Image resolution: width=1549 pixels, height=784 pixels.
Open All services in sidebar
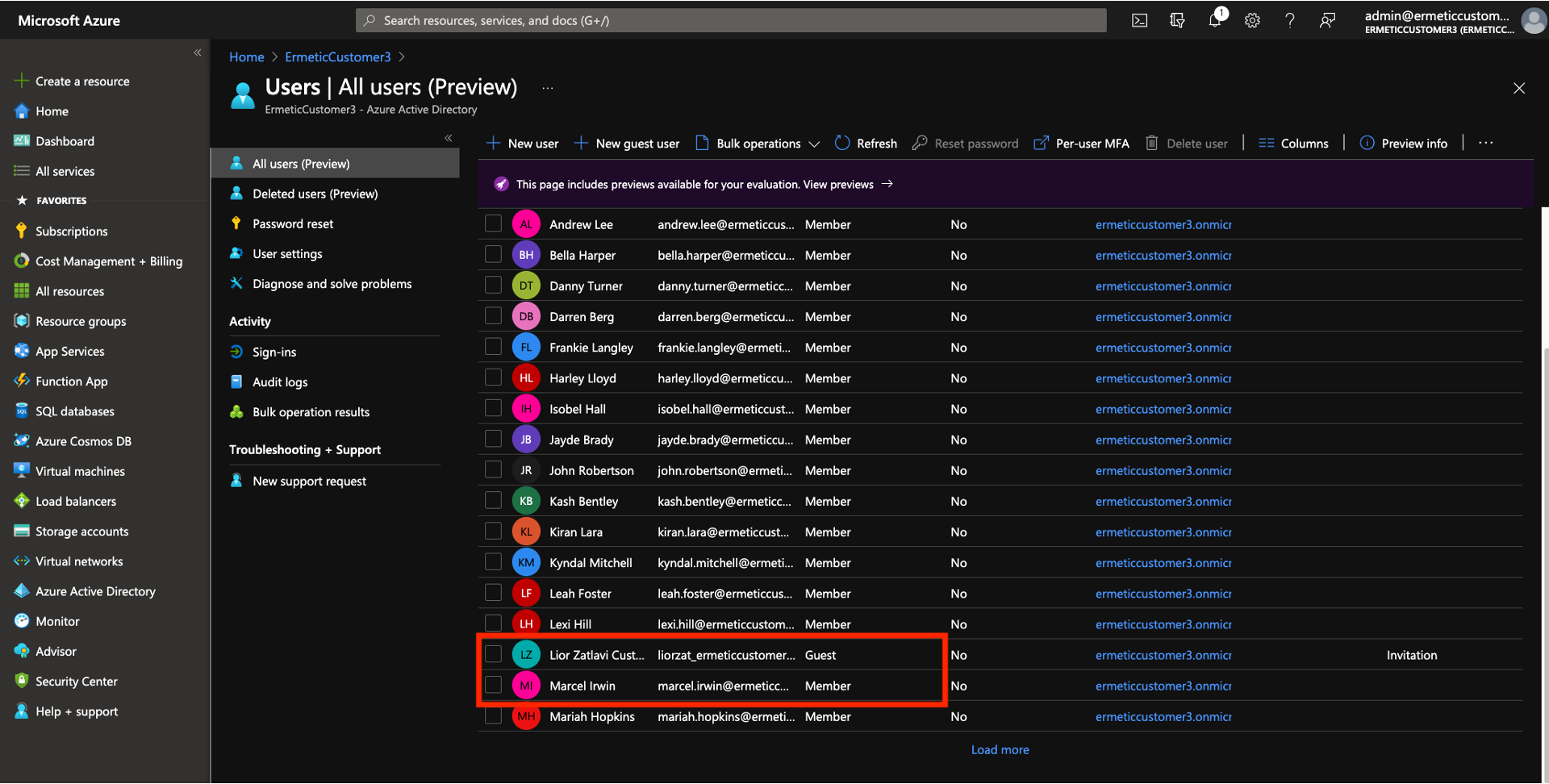[x=65, y=171]
